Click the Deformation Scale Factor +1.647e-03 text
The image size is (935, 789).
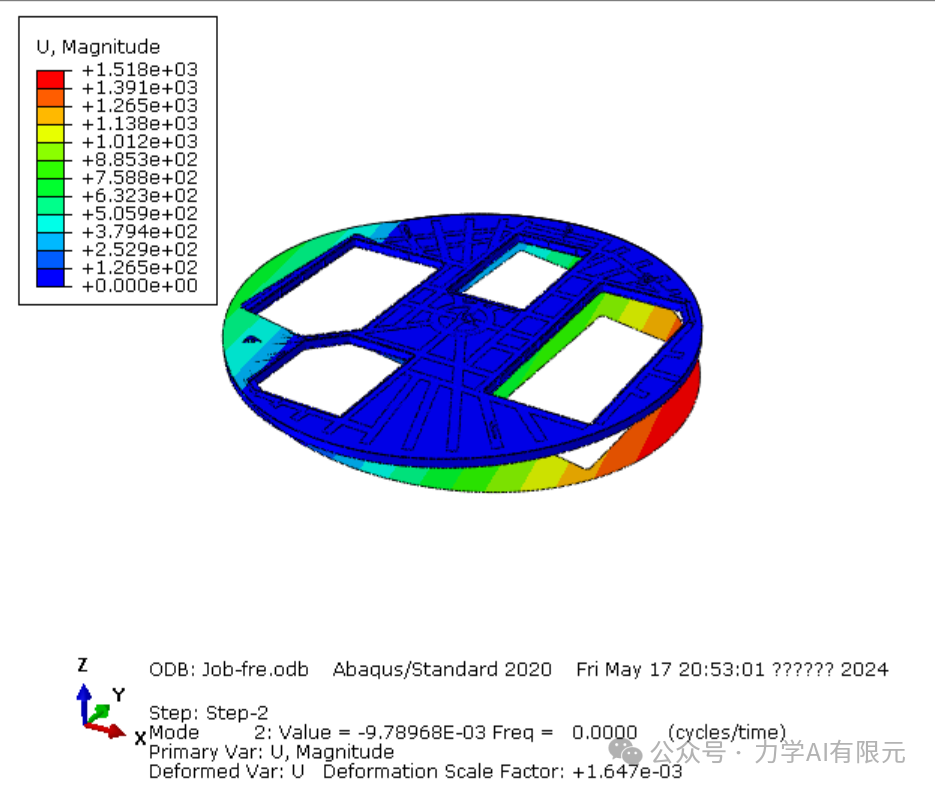(x=503, y=772)
